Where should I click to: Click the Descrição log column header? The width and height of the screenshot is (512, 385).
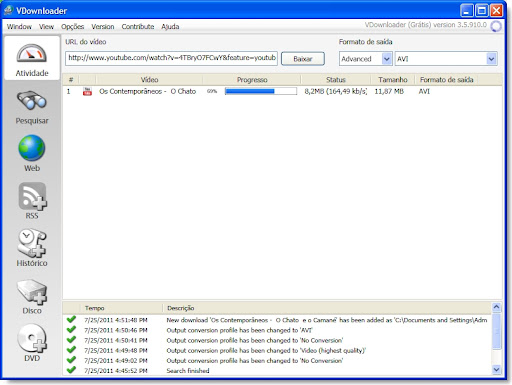point(327,308)
